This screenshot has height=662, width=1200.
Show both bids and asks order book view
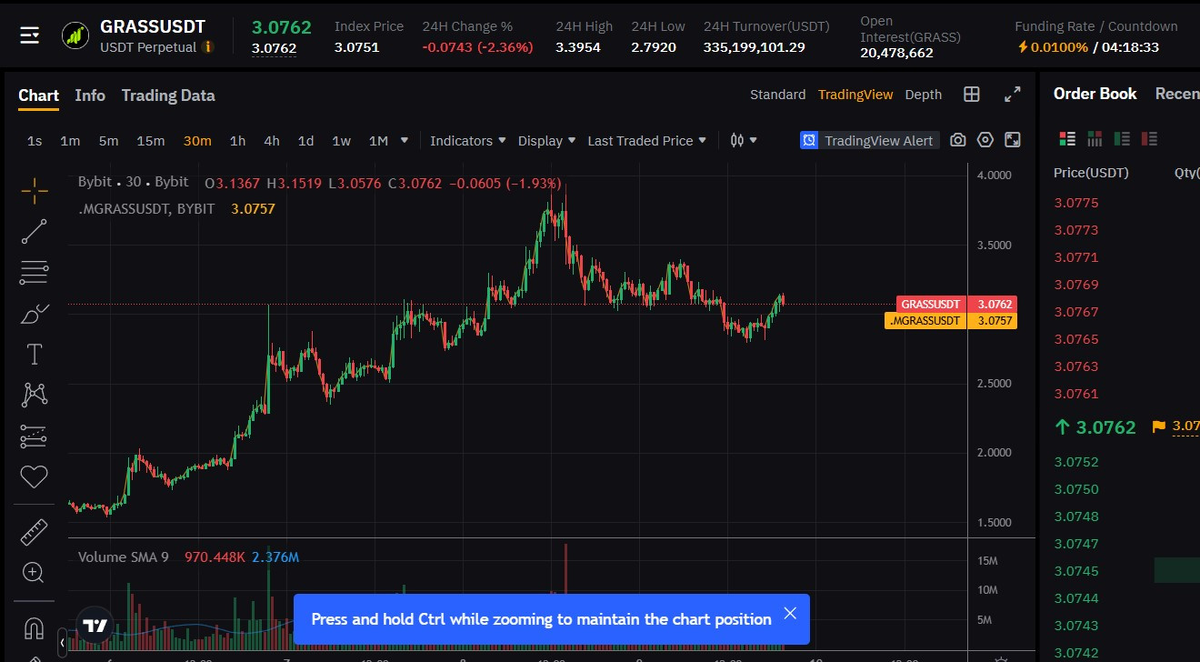1067,139
